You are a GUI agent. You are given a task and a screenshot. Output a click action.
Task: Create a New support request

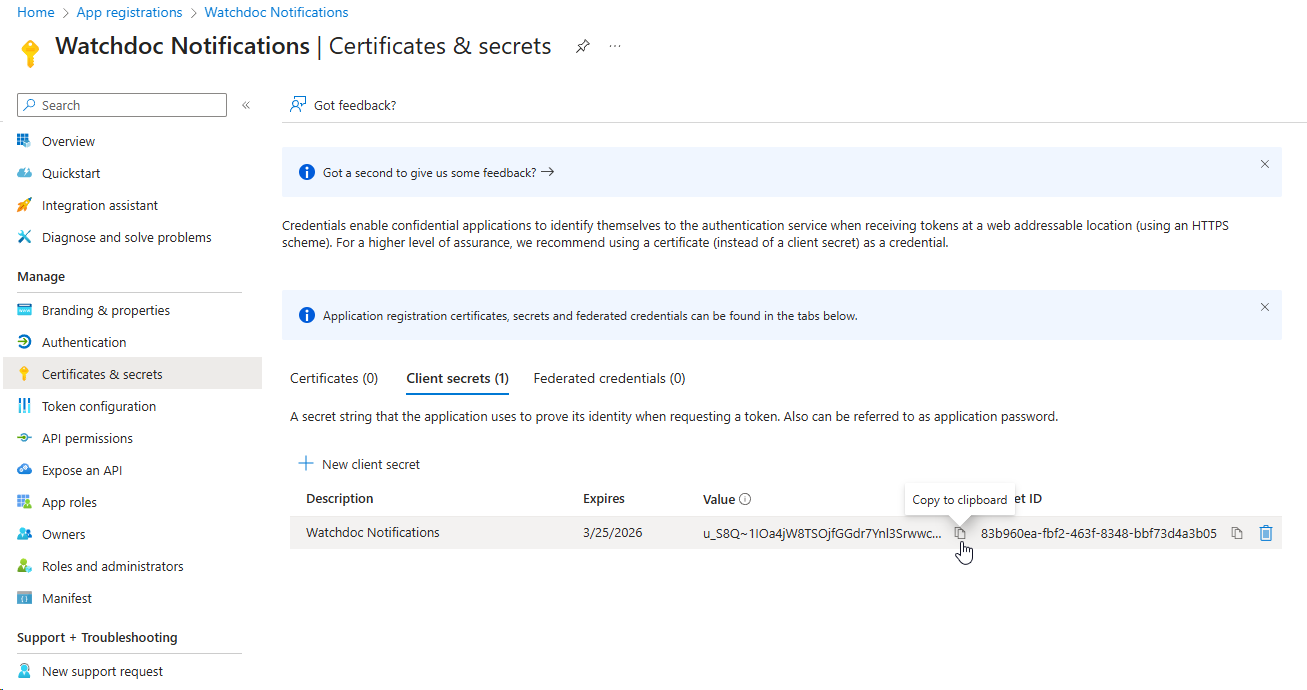pyautogui.click(x=103, y=671)
